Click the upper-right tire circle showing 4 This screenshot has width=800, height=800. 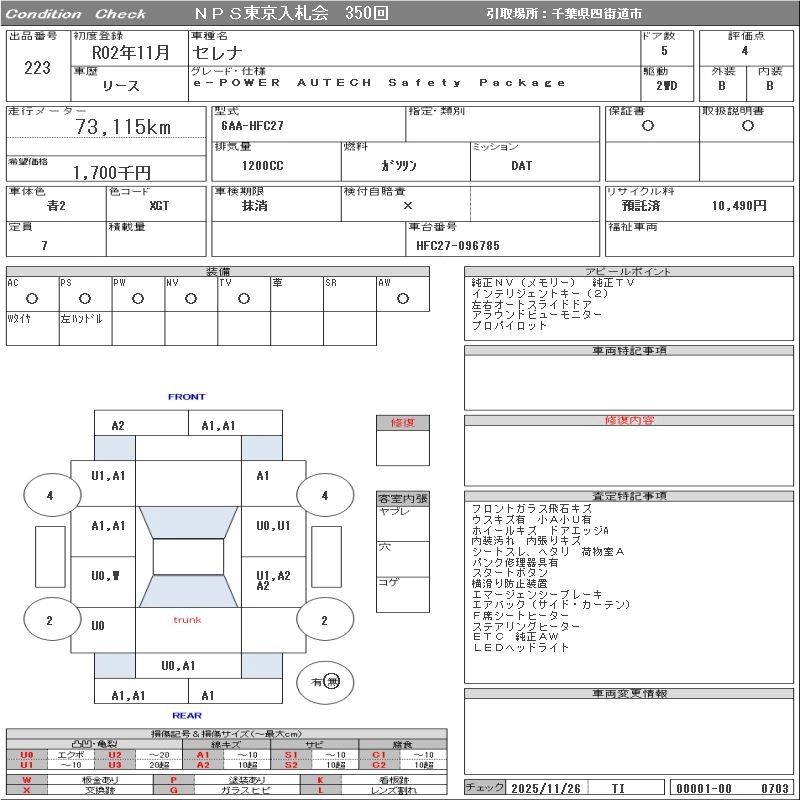coord(324,495)
